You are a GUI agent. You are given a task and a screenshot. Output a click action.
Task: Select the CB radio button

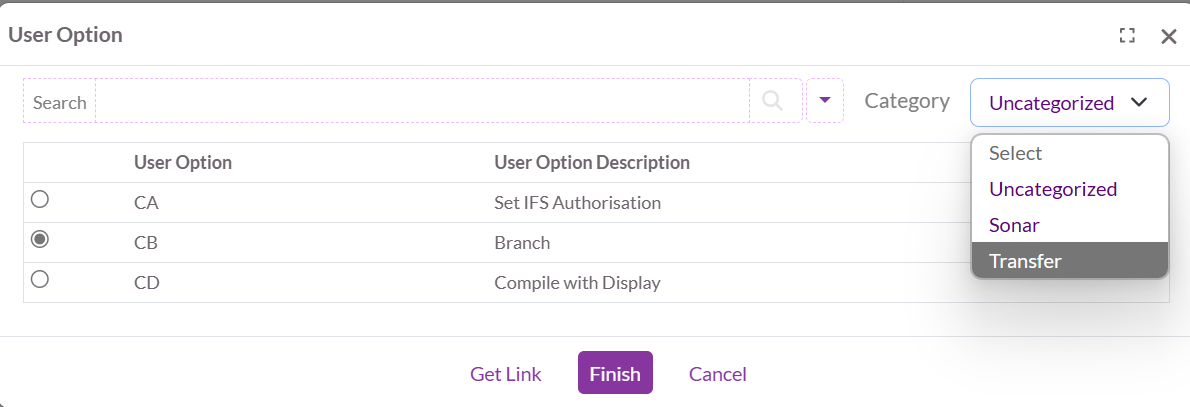click(40, 239)
